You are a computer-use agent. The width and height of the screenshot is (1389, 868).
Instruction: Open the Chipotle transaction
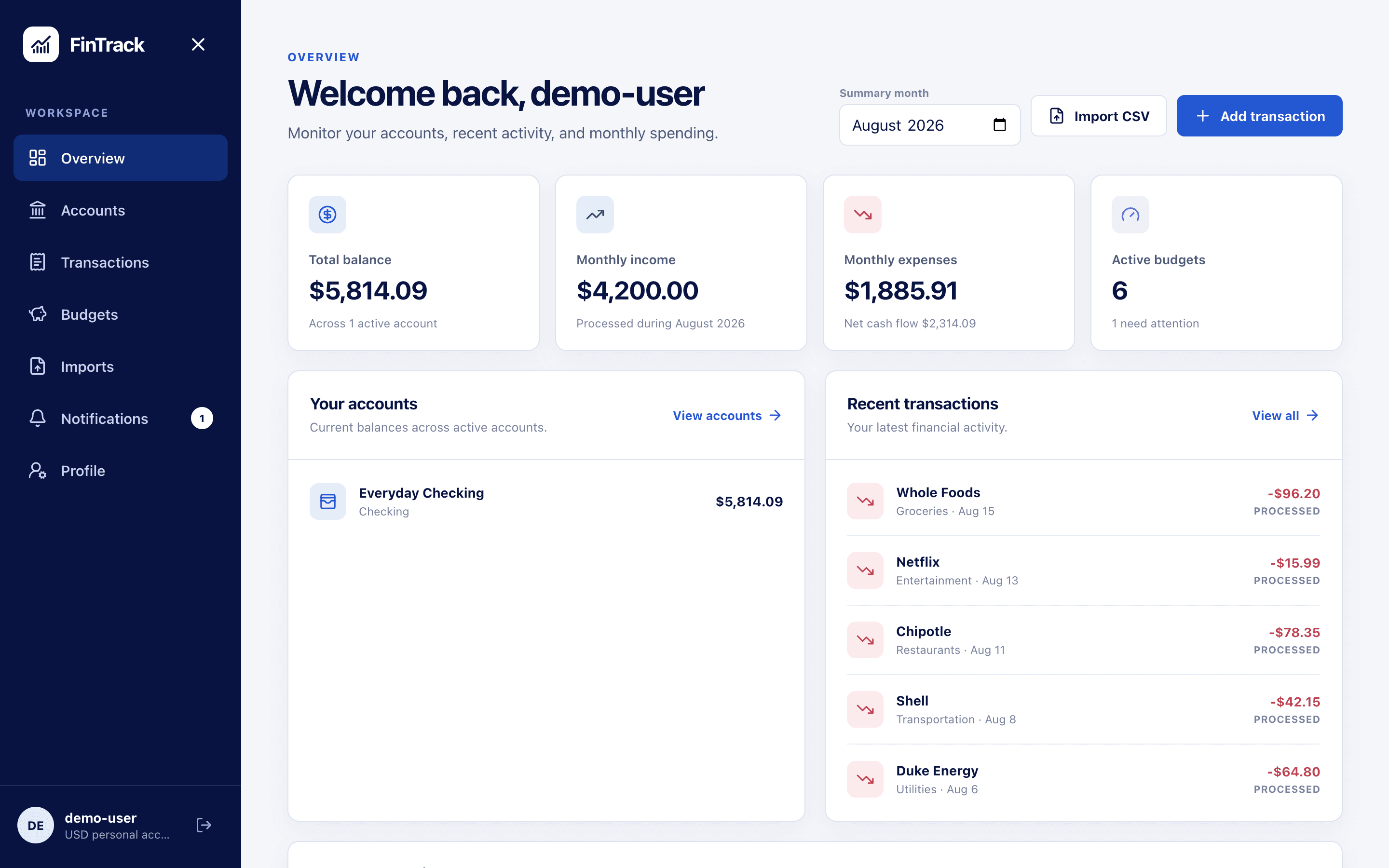(x=1083, y=639)
